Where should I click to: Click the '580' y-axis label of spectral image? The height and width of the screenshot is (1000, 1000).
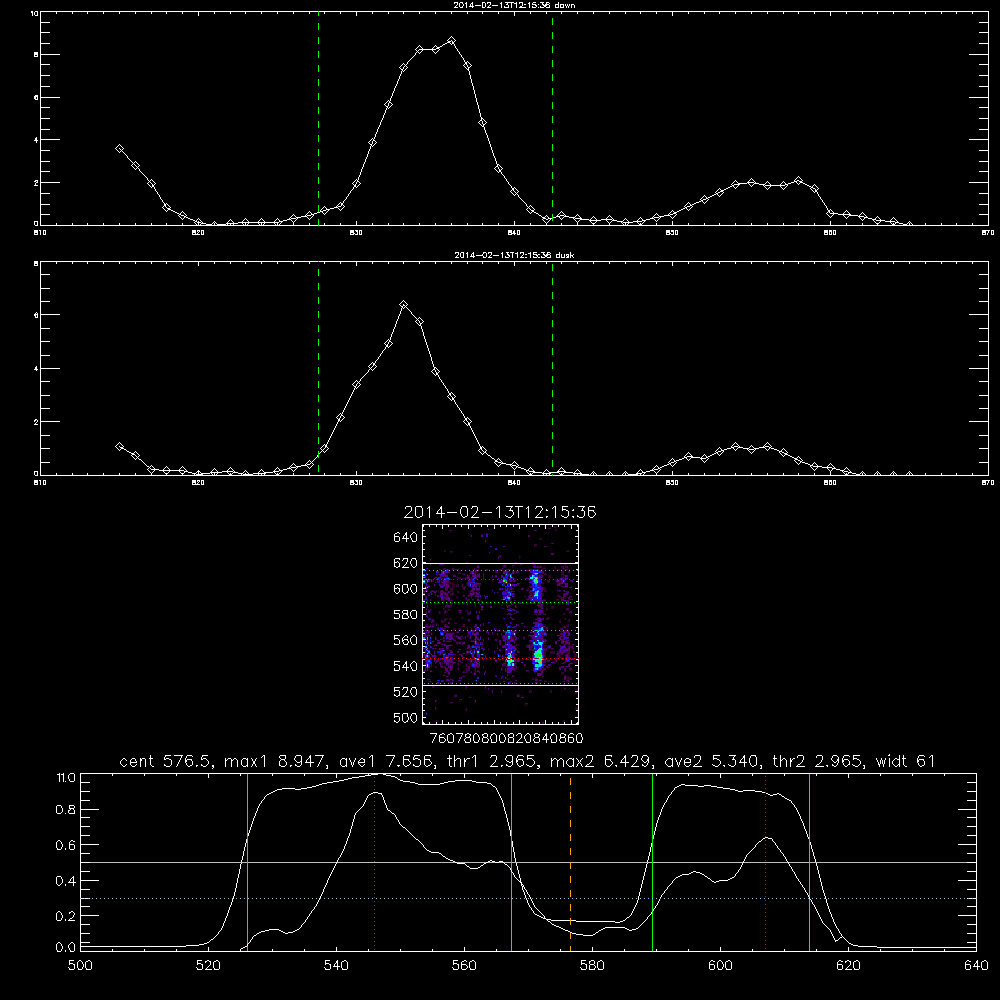(x=406, y=615)
